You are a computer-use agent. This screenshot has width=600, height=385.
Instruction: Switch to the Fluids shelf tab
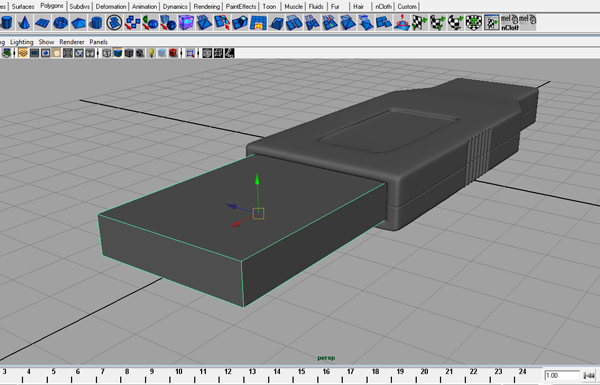pos(316,7)
